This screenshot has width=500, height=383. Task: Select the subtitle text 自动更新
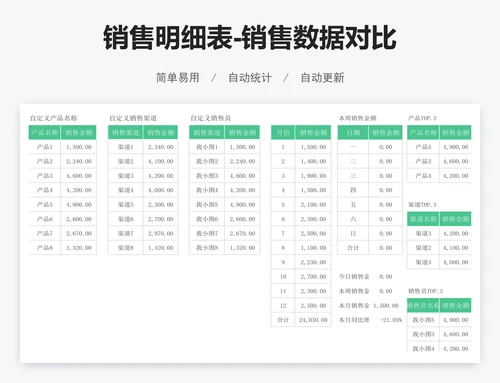coord(322,78)
